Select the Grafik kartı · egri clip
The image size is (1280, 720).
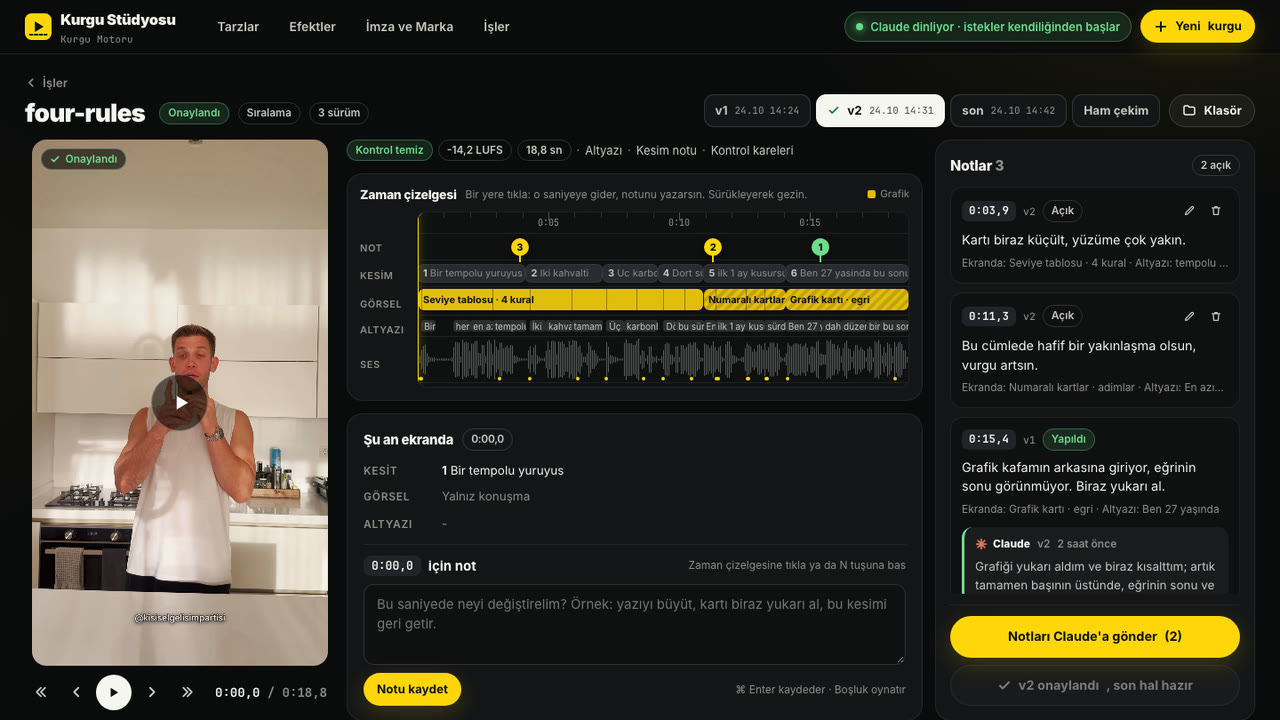[847, 300]
